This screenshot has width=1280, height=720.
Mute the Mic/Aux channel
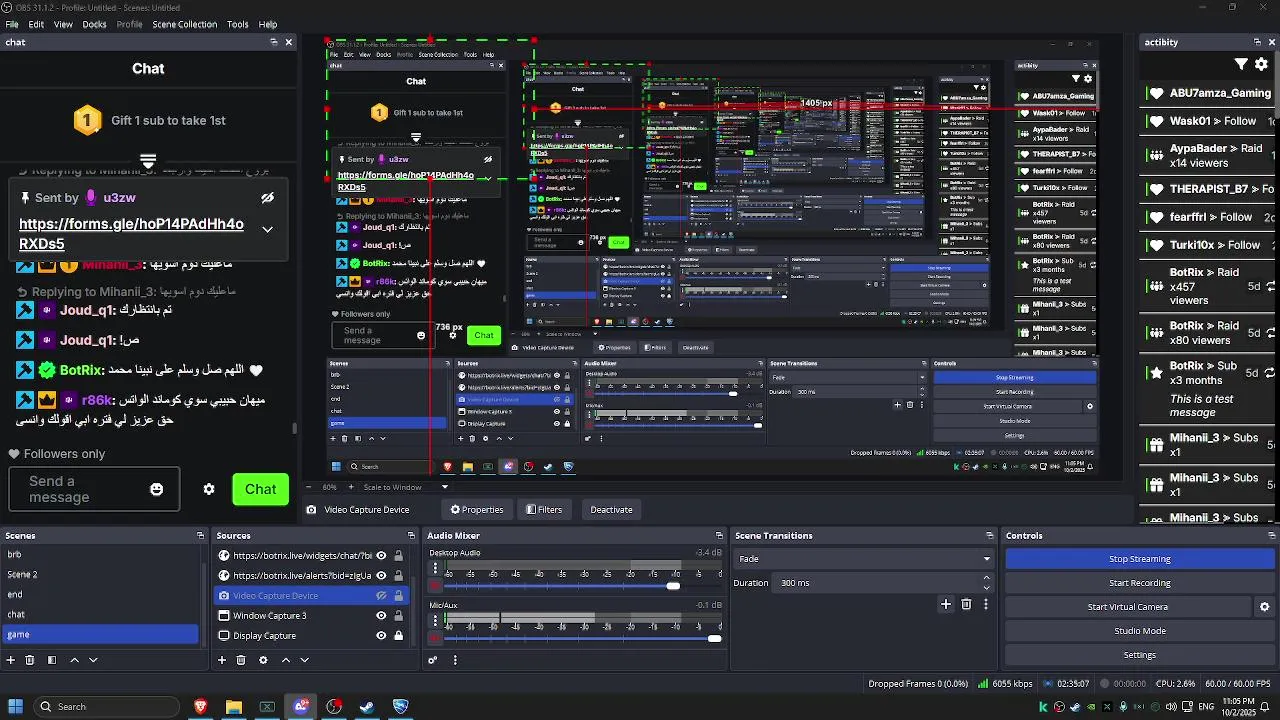click(435, 638)
